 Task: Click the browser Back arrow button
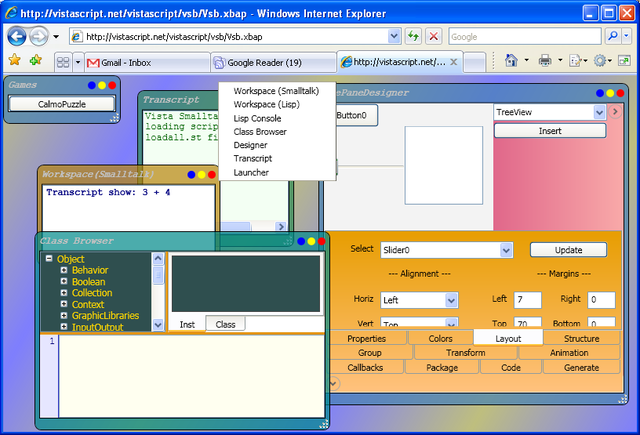17,37
